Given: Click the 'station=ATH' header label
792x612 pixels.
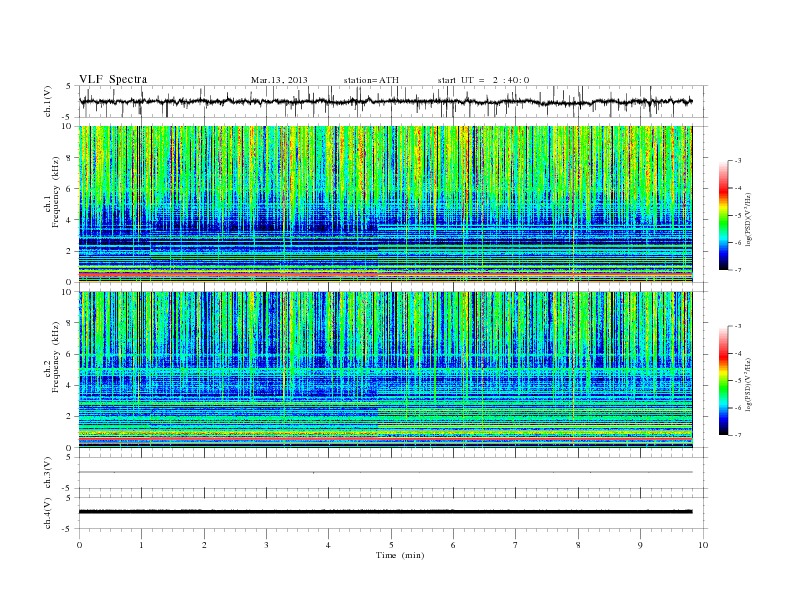Looking at the screenshot, I should [x=371, y=80].
